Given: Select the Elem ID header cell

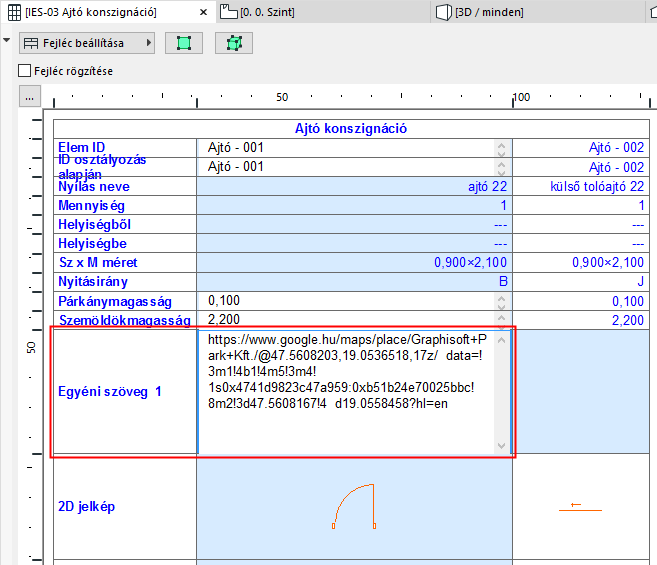Looking at the screenshot, I should (x=125, y=148).
